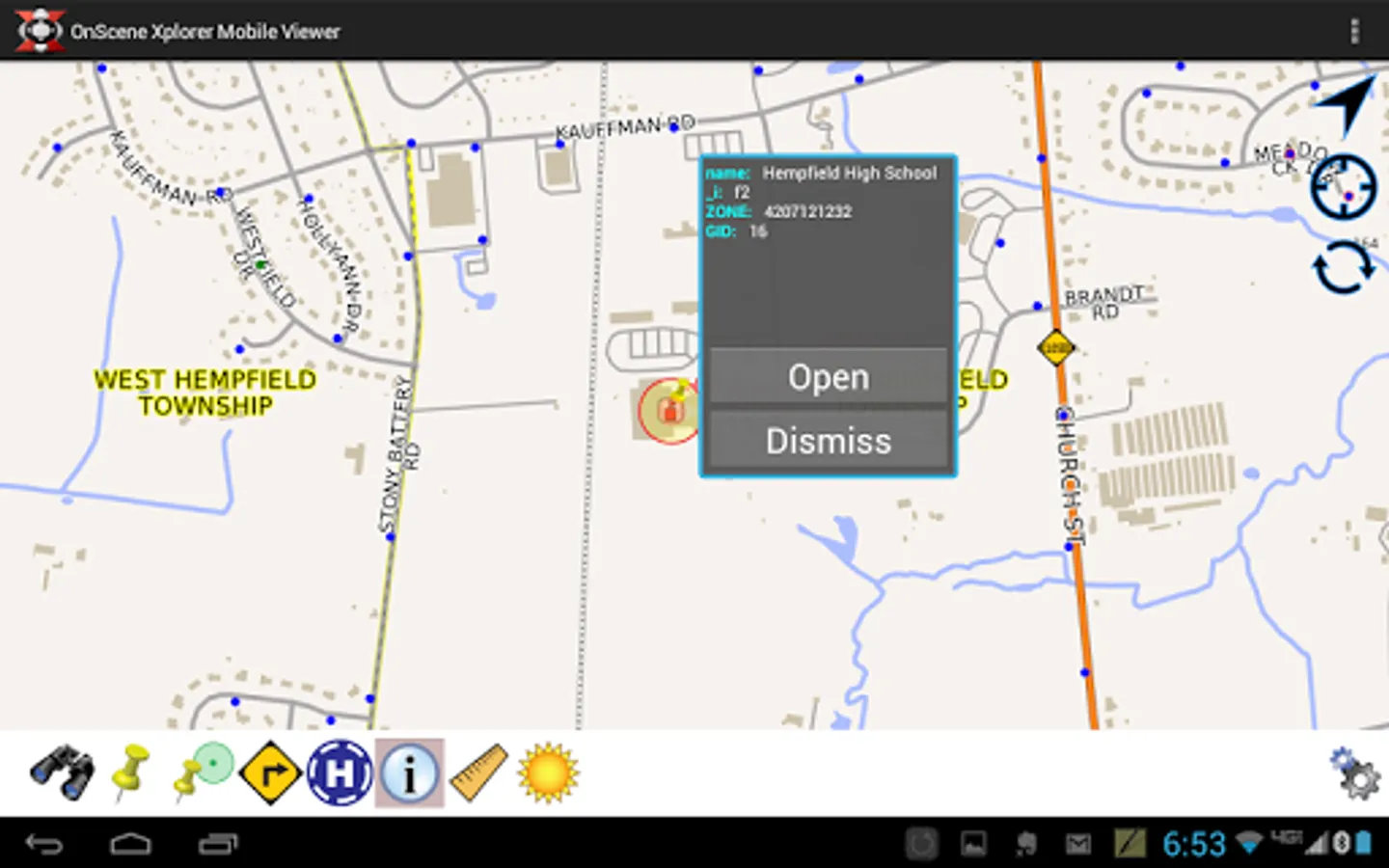This screenshot has height=868, width=1389.
Task: Open the binoculars search tool
Action: [x=63, y=773]
